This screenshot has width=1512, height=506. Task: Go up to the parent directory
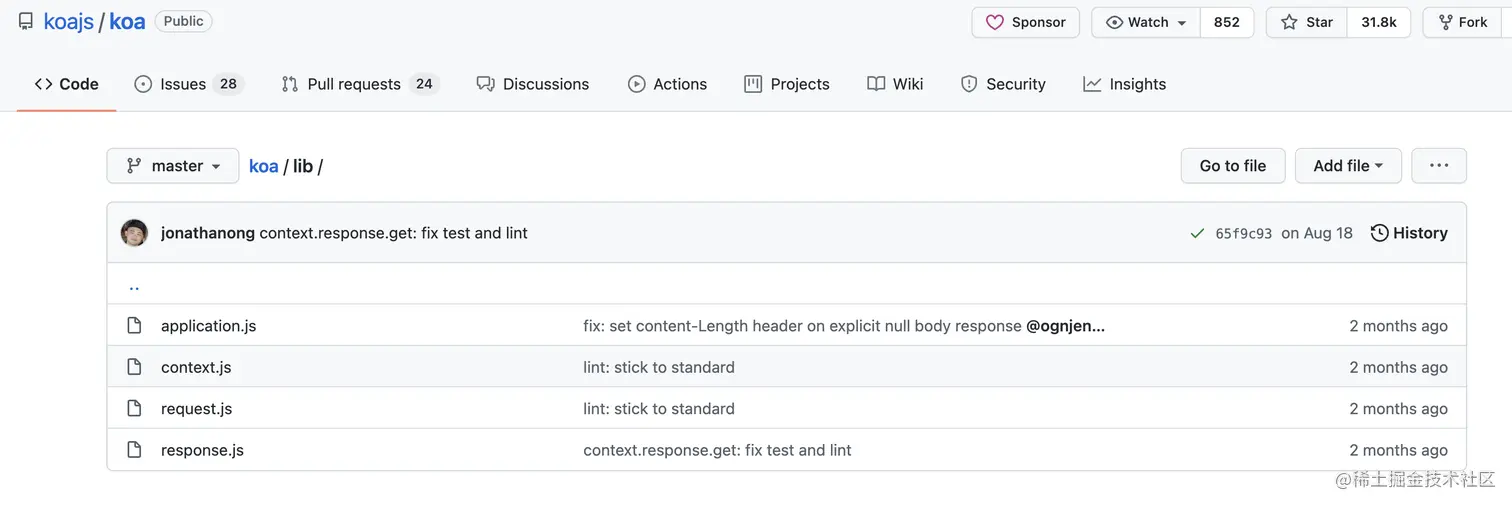134,285
